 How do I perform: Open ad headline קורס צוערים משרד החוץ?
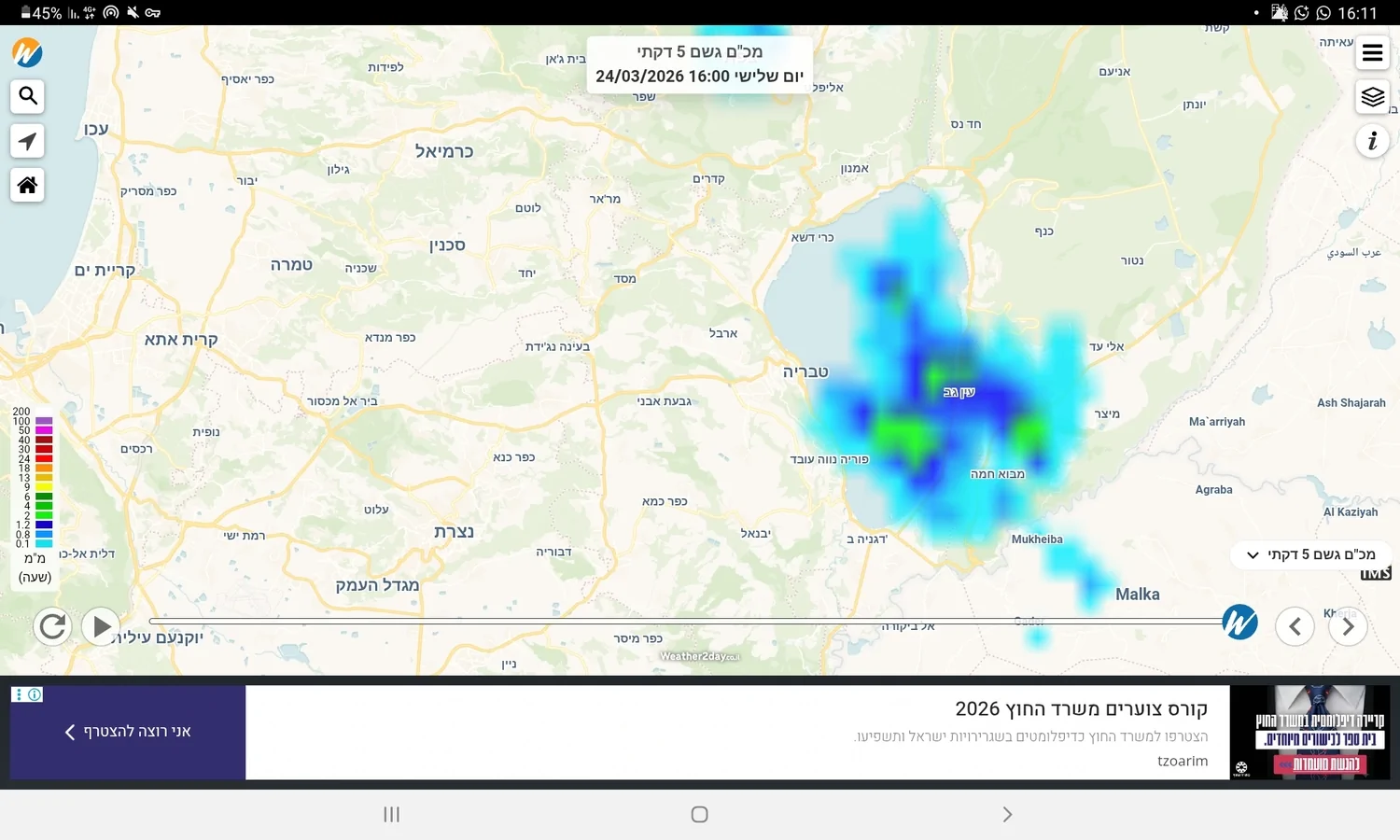1081,709
